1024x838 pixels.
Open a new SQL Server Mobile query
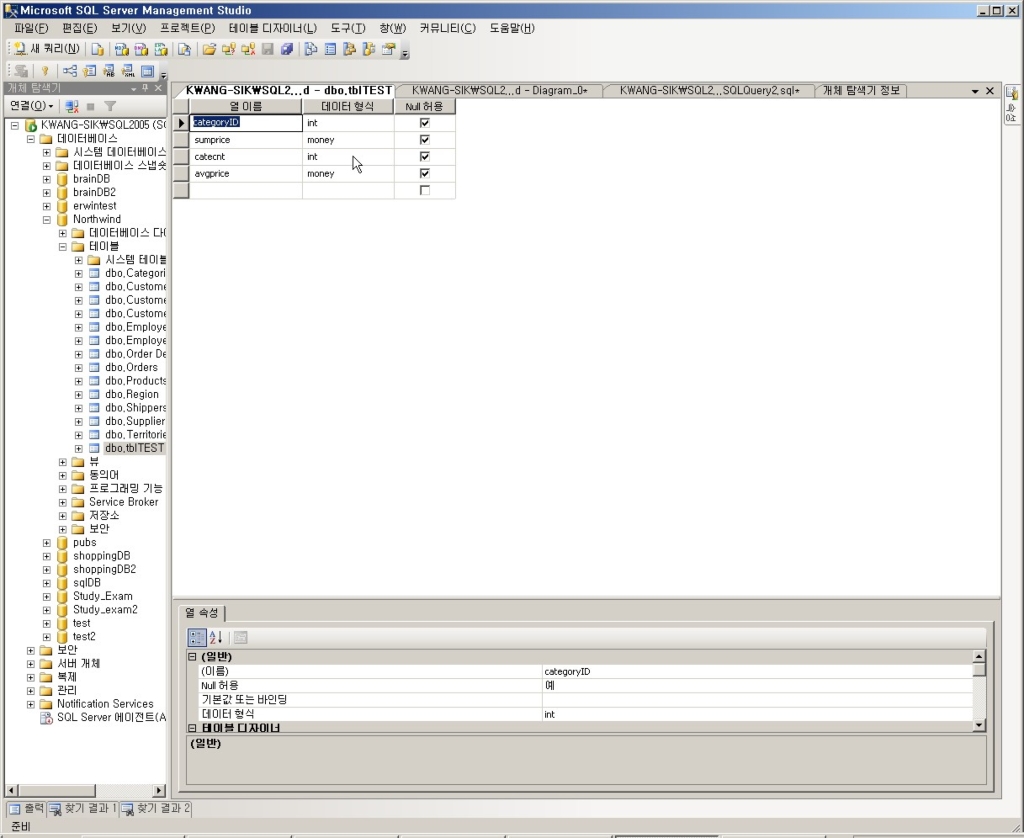[184, 50]
